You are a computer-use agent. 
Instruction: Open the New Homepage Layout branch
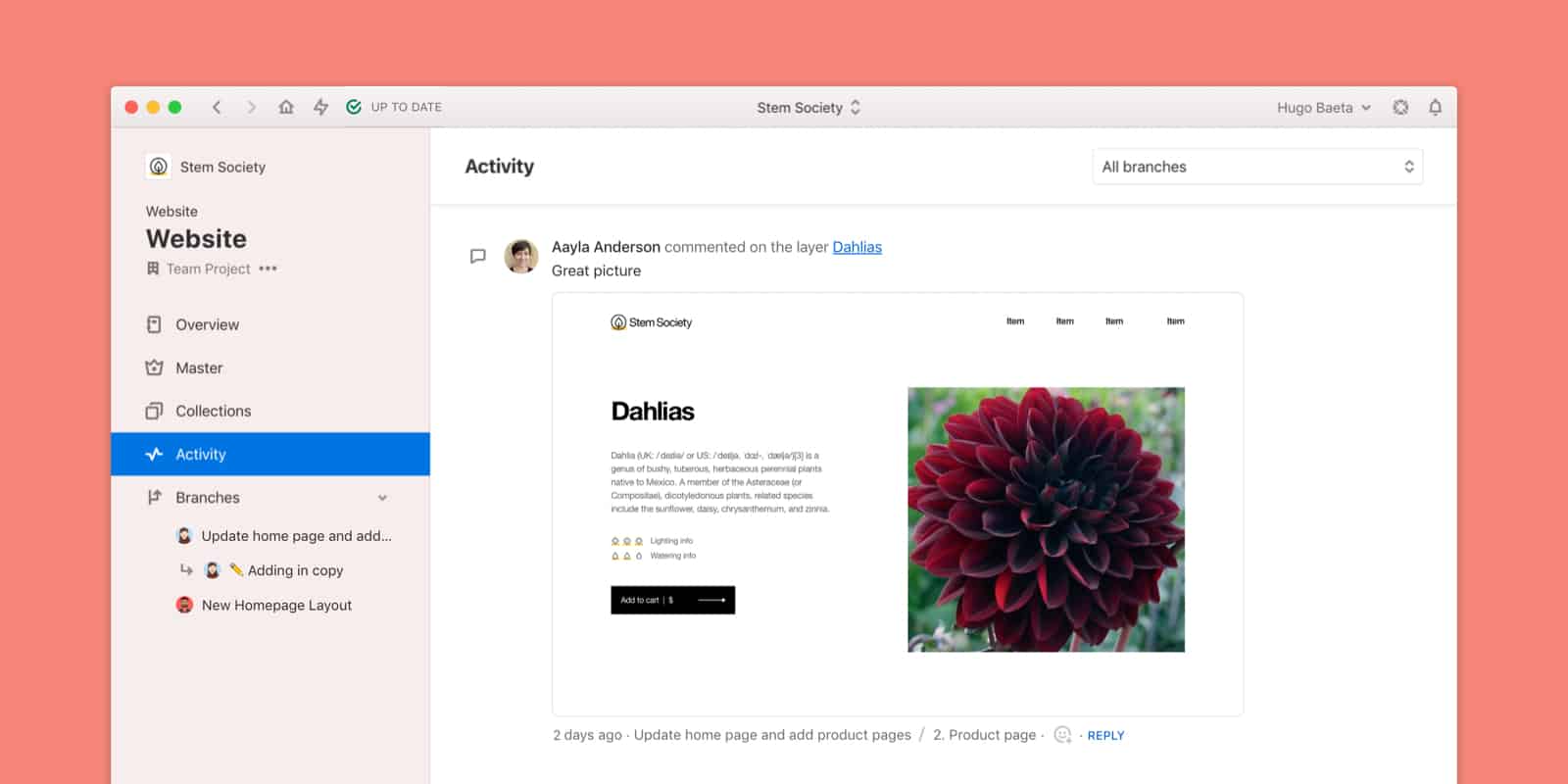point(276,606)
